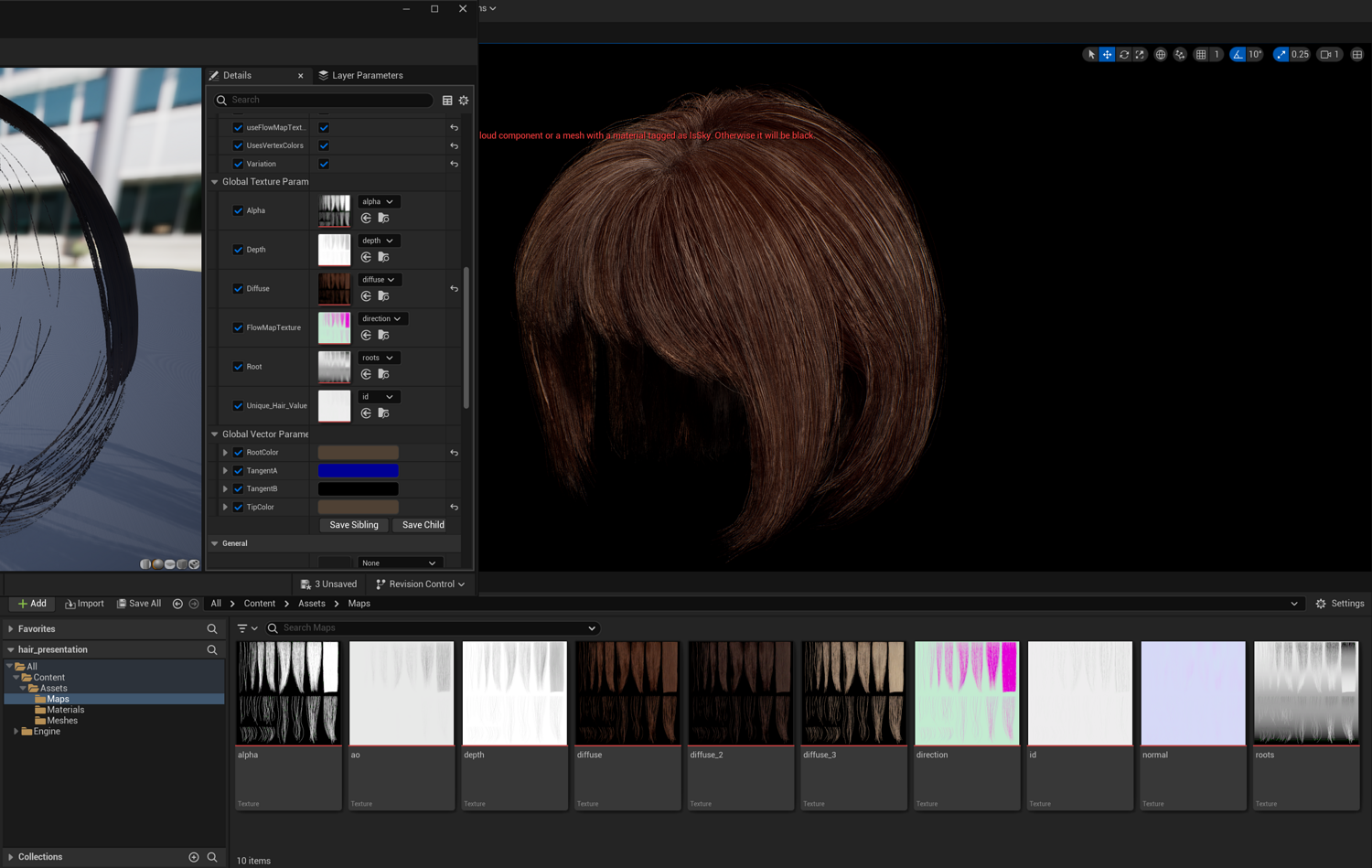This screenshot has width=1372, height=868.
Task: Expand the RootColor vector parameter
Action: click(x=225, y=453)
